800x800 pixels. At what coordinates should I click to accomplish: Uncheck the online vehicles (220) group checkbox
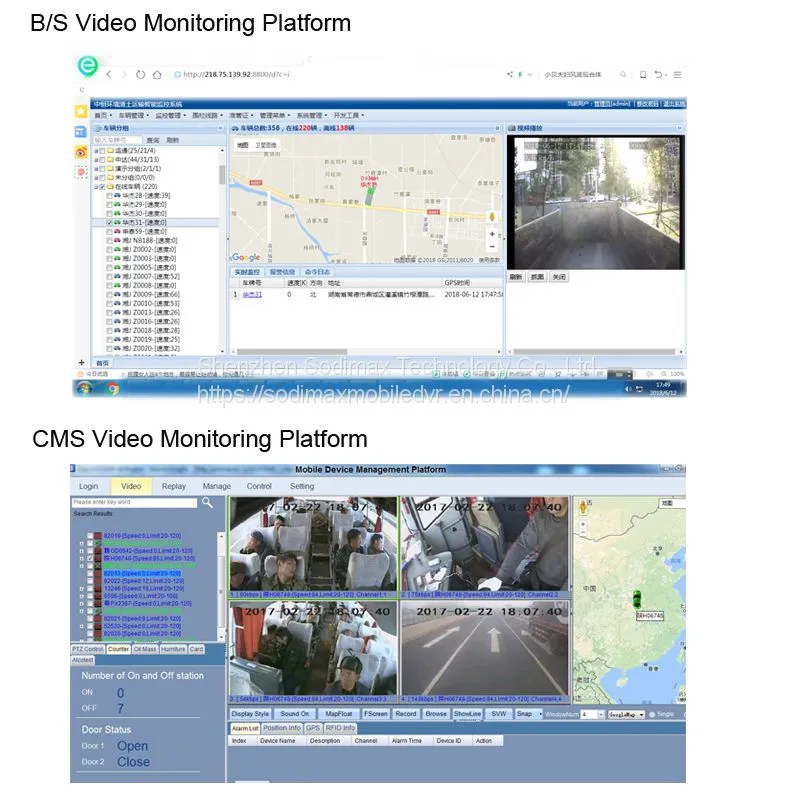coord(102,187)
